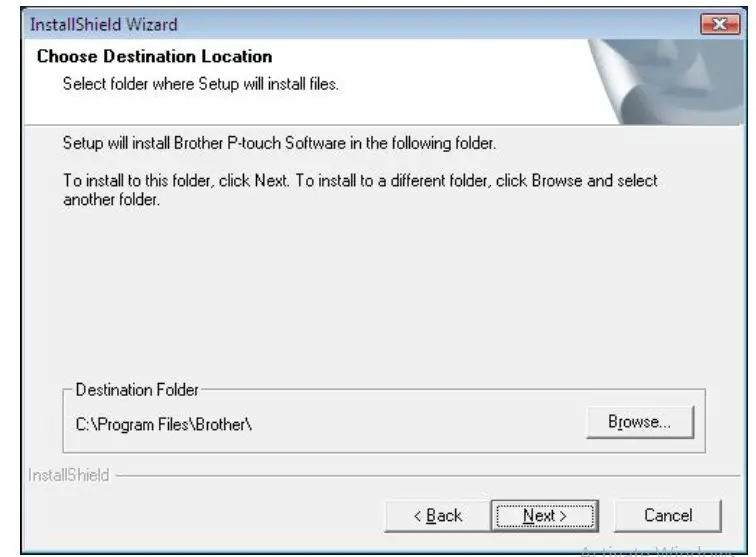Viewport: 756px width, 557px height.
Task: Click the Activate Windows watermark text
Action: tap(658, 551)
